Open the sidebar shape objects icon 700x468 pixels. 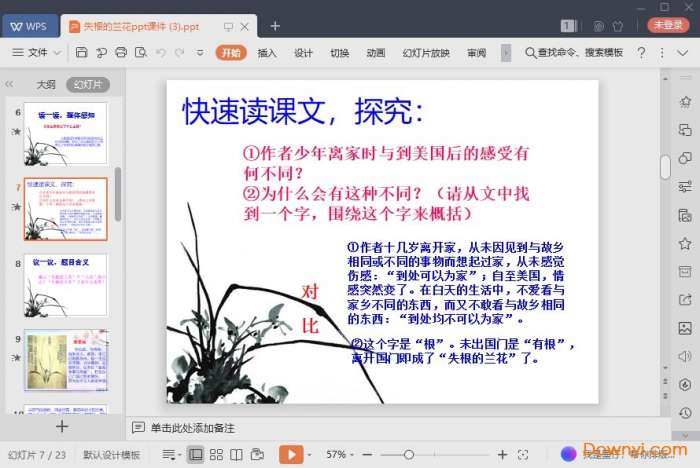[685, 158]
